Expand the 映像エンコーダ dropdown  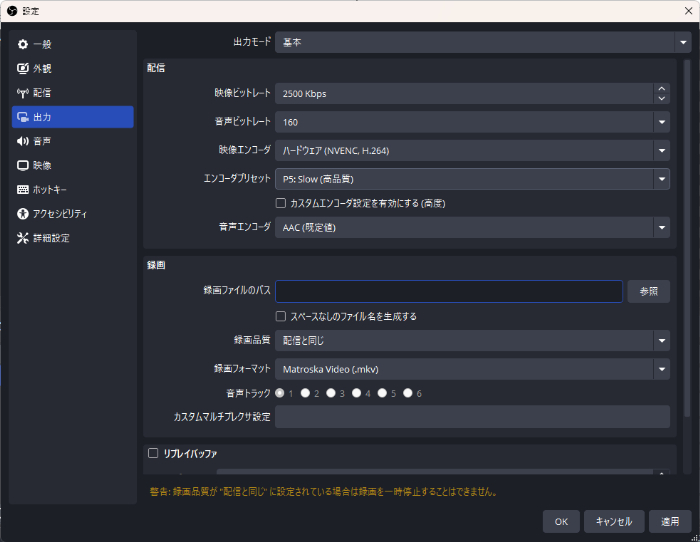(661, 151)
